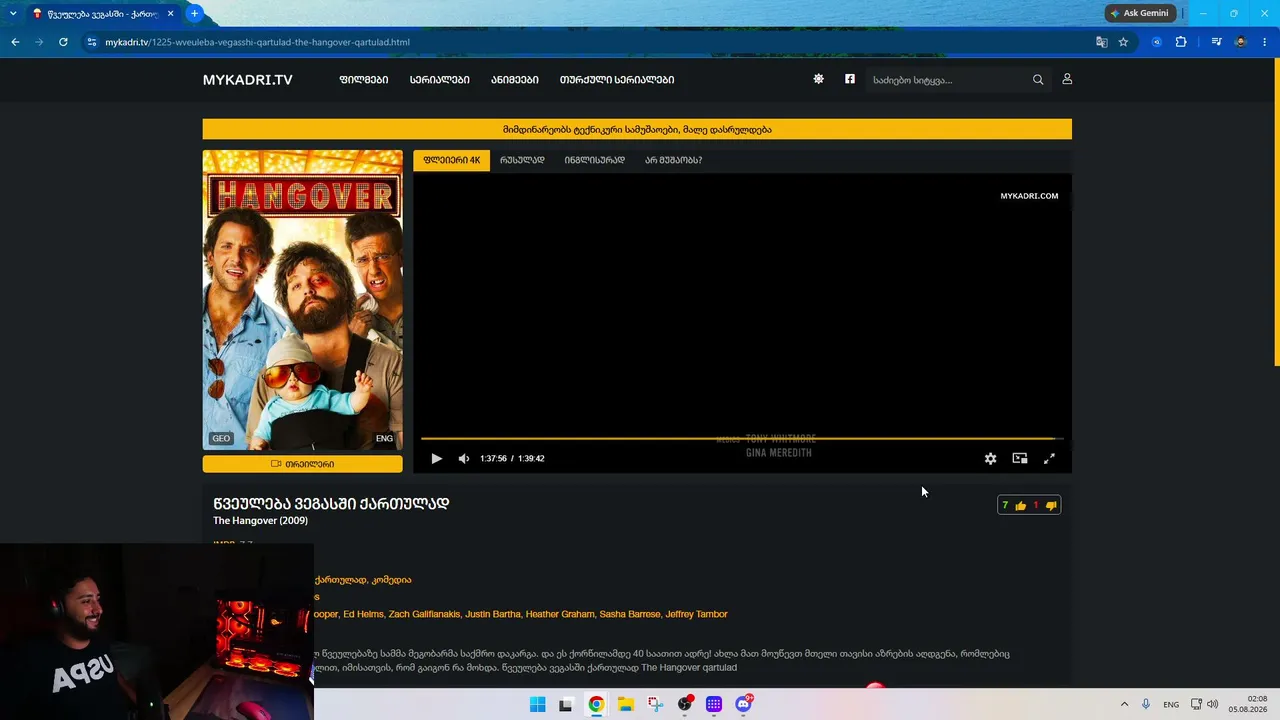Open Discord from taskbar
The width and height of the screenshot is (1280, 720).
pyautogui.click(x=743, y=704)
